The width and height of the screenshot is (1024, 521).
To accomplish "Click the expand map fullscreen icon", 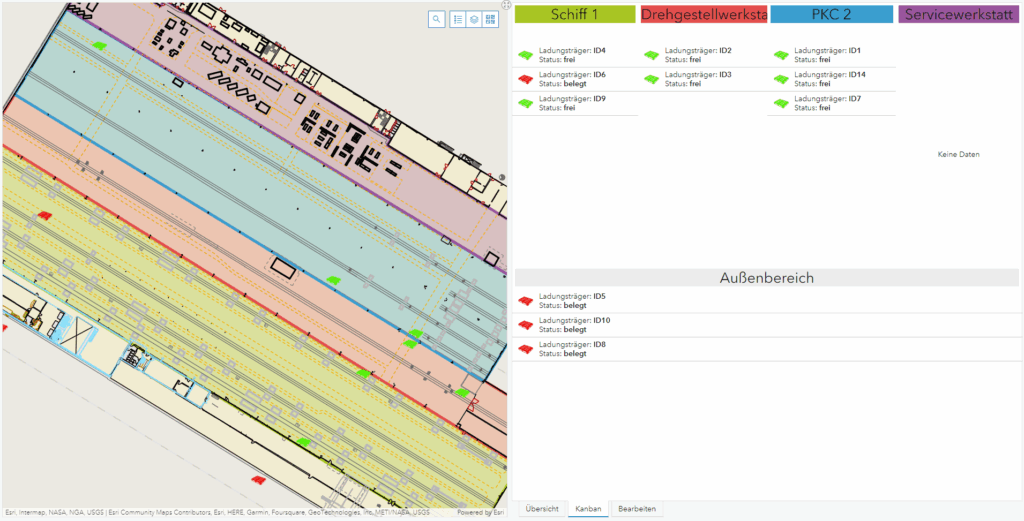I will pyautogui.click(x=505, y=5).
